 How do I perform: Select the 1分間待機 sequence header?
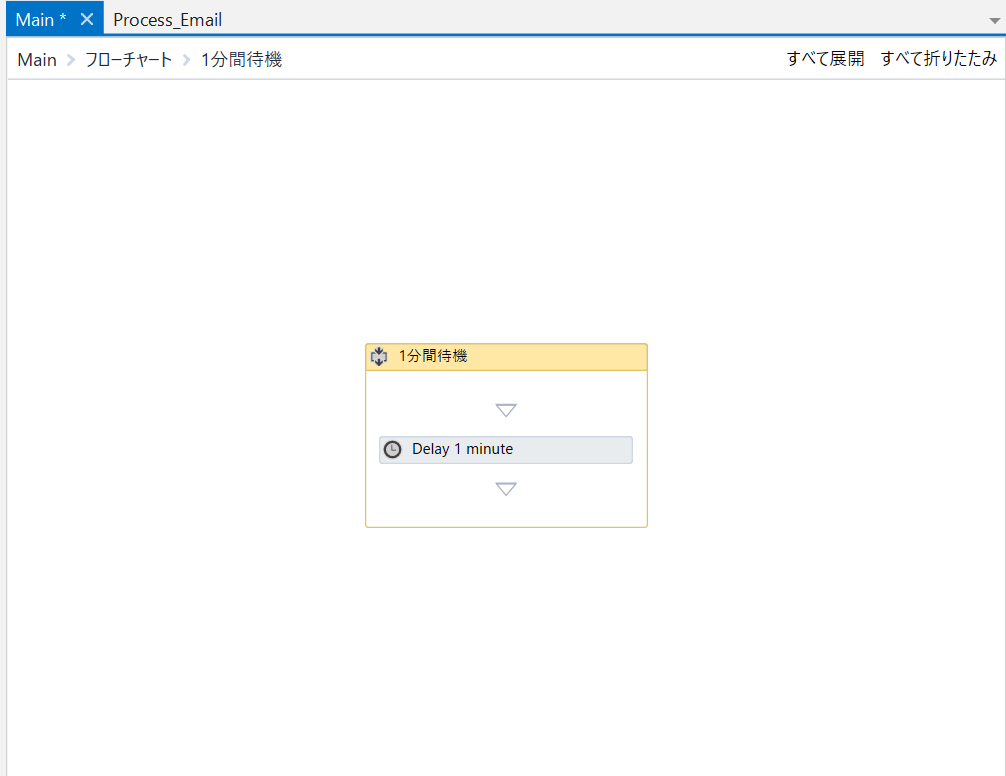point(506,357)
